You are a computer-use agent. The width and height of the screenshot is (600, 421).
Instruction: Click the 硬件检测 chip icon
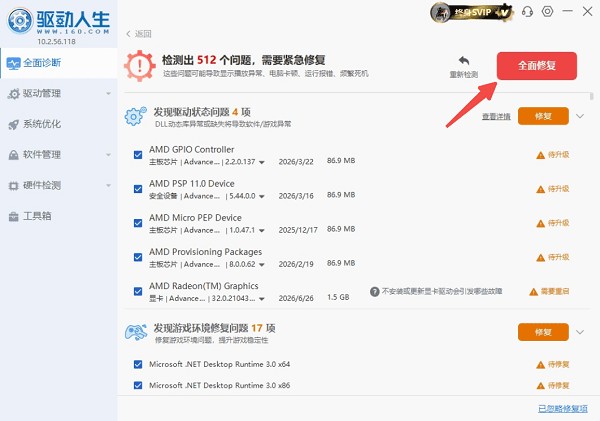click(14, 186)
